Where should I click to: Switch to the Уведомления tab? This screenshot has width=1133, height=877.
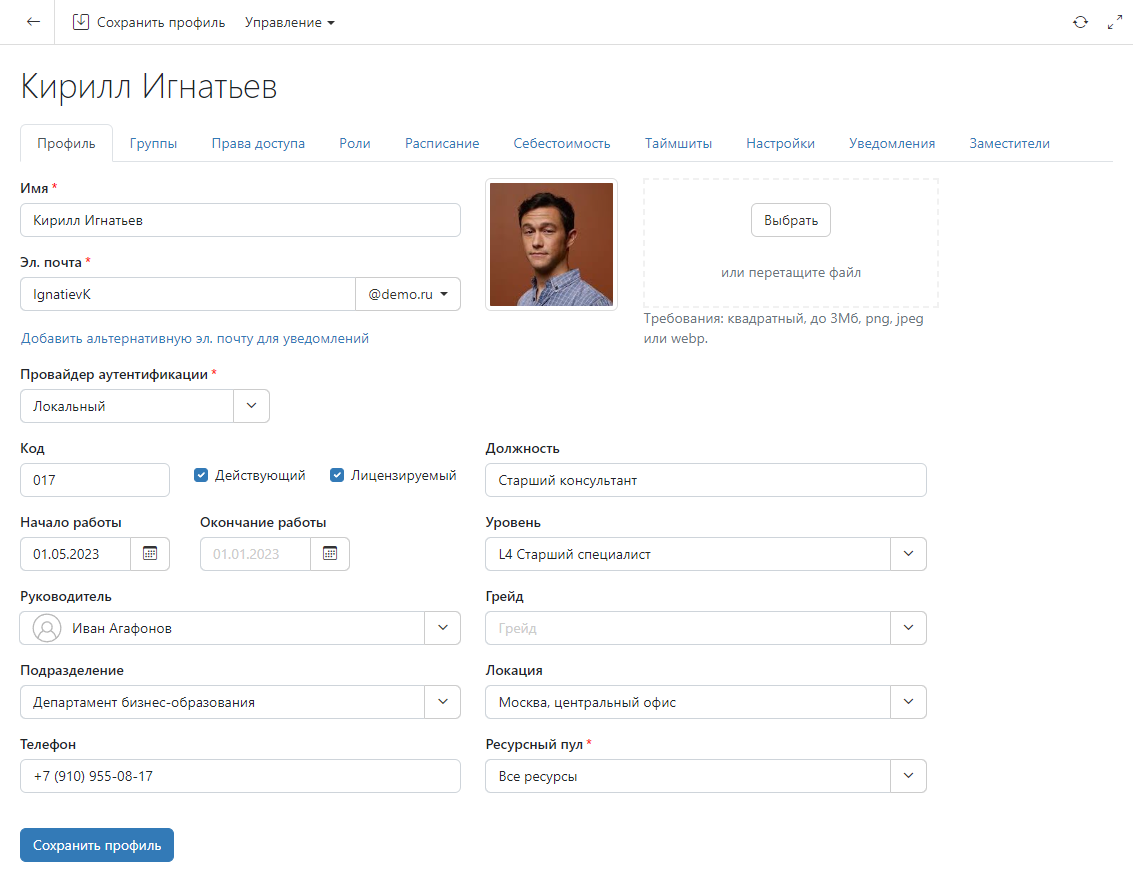[x=892, y=143]
